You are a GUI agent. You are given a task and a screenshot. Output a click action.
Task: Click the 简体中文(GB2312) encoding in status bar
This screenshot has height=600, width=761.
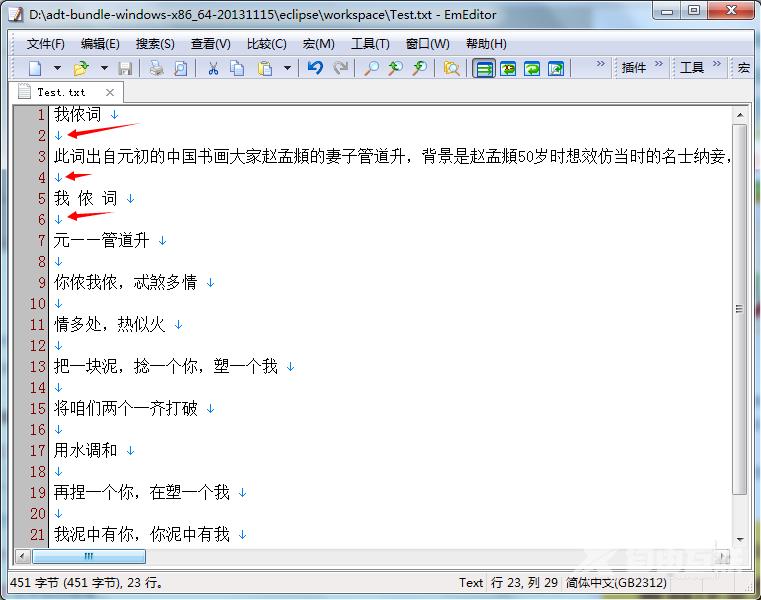616,583
